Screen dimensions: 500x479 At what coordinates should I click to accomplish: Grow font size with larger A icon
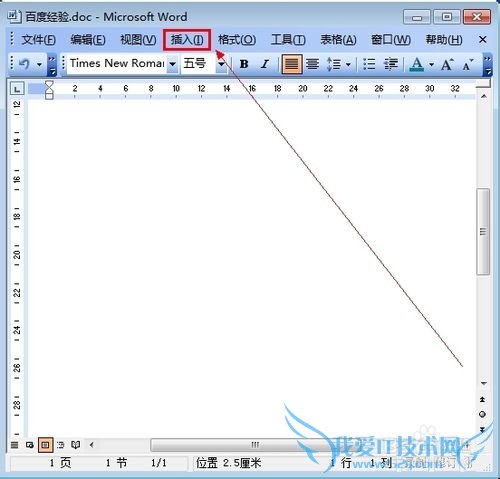point(447,64)
